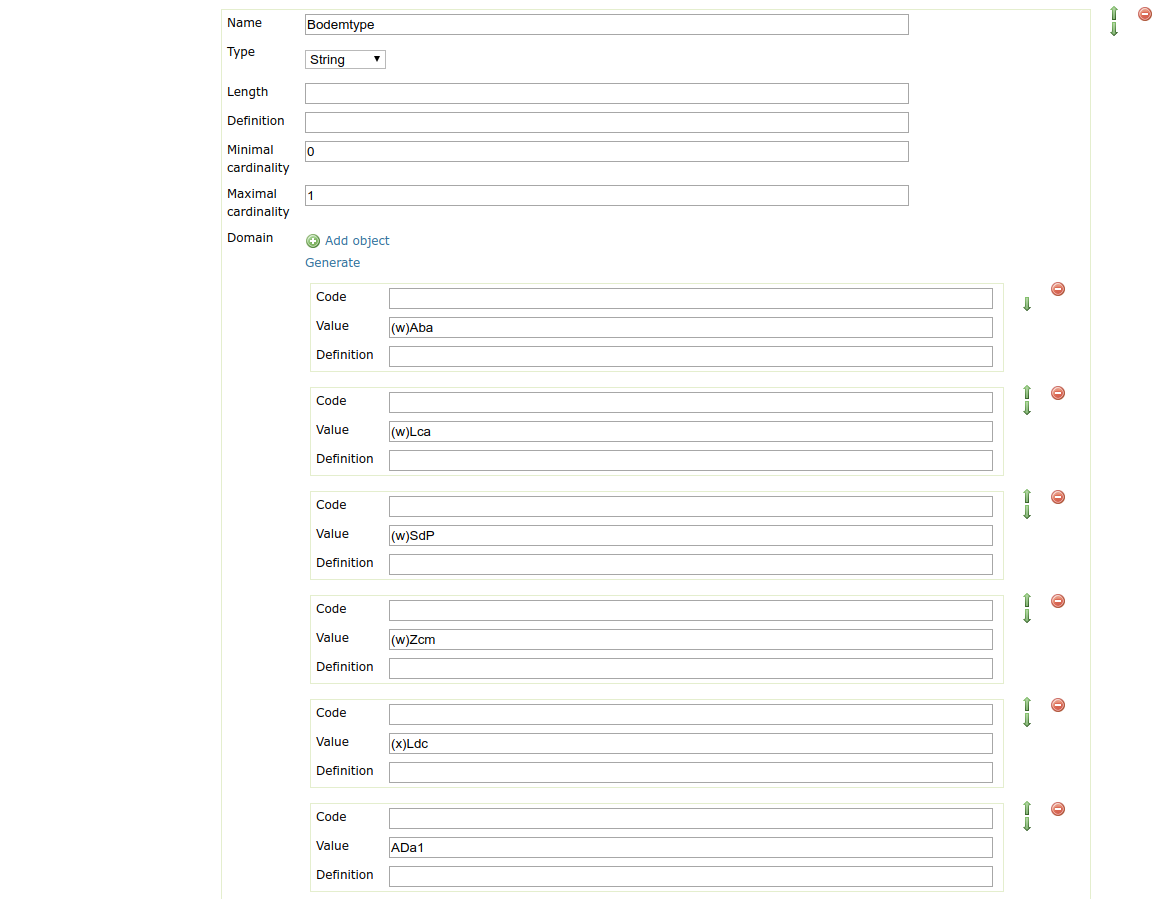The width and height of the screenshot is (1175, 899).
Task: Move the Bodemtype attribute up
Action: point(1114,13)
